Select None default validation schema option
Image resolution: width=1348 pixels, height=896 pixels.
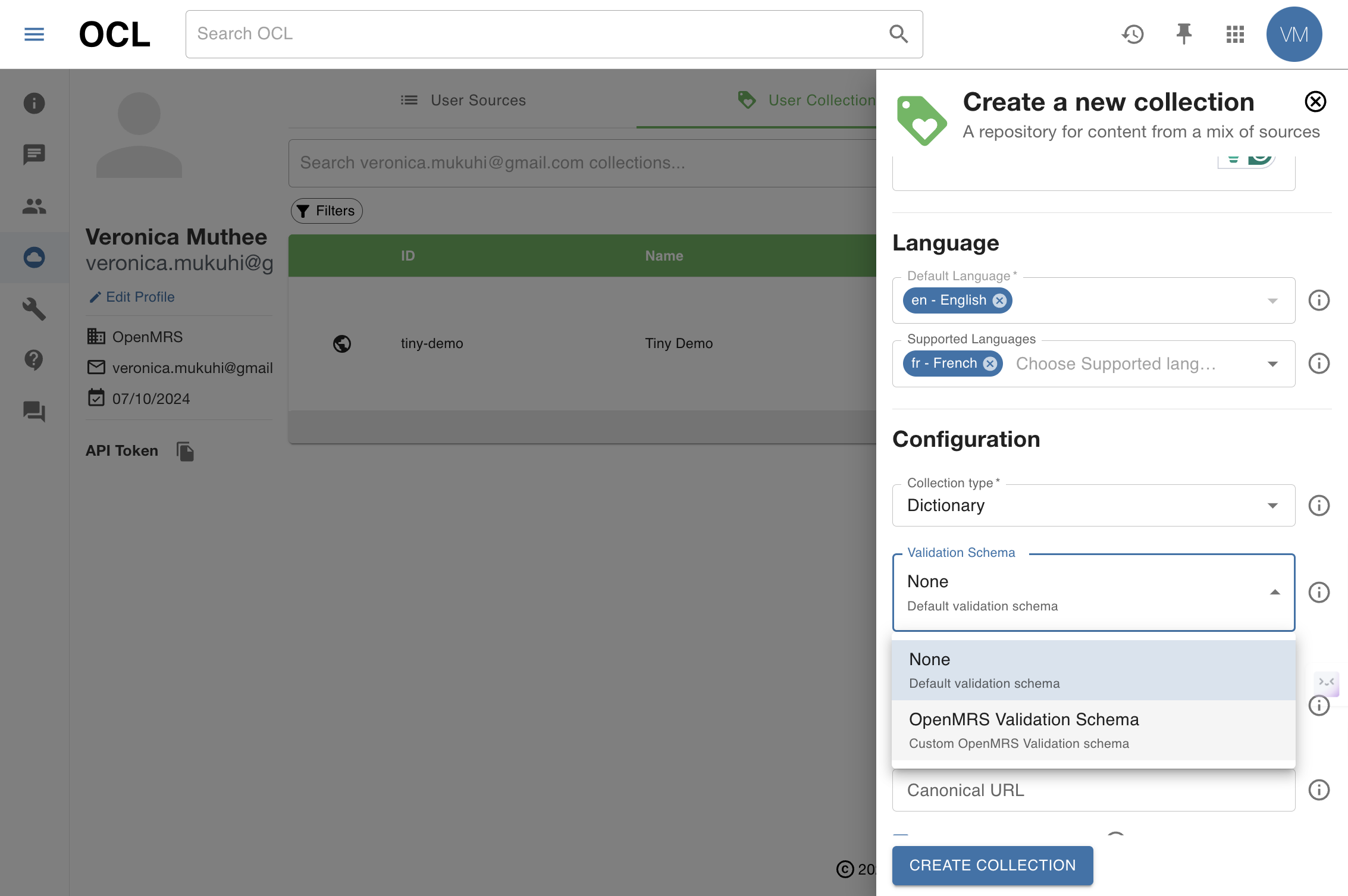click(1093, 670)
